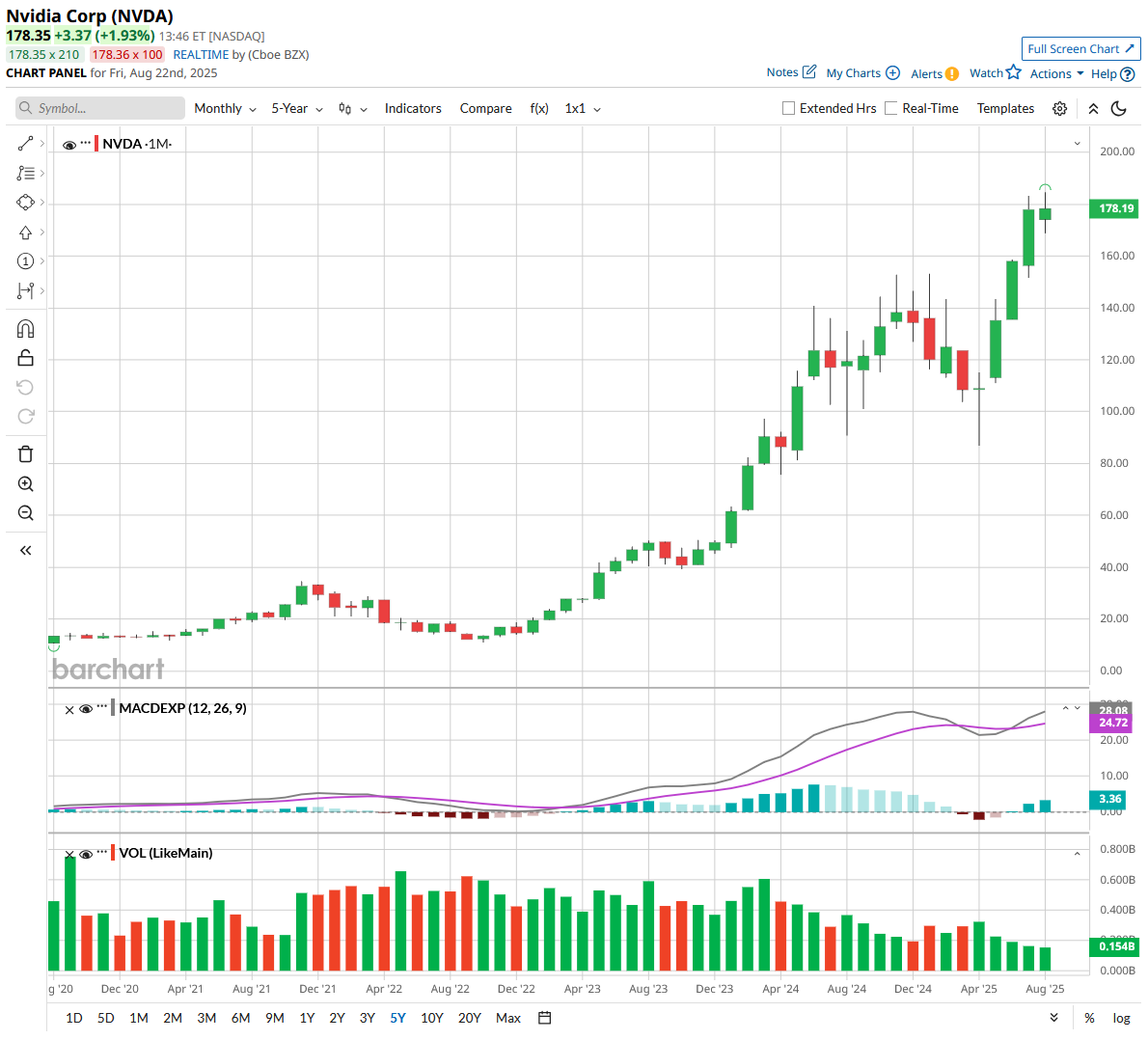Toggle the drawing lock icon
This screenshot has width=1148, height=1040.
point(25,358)
